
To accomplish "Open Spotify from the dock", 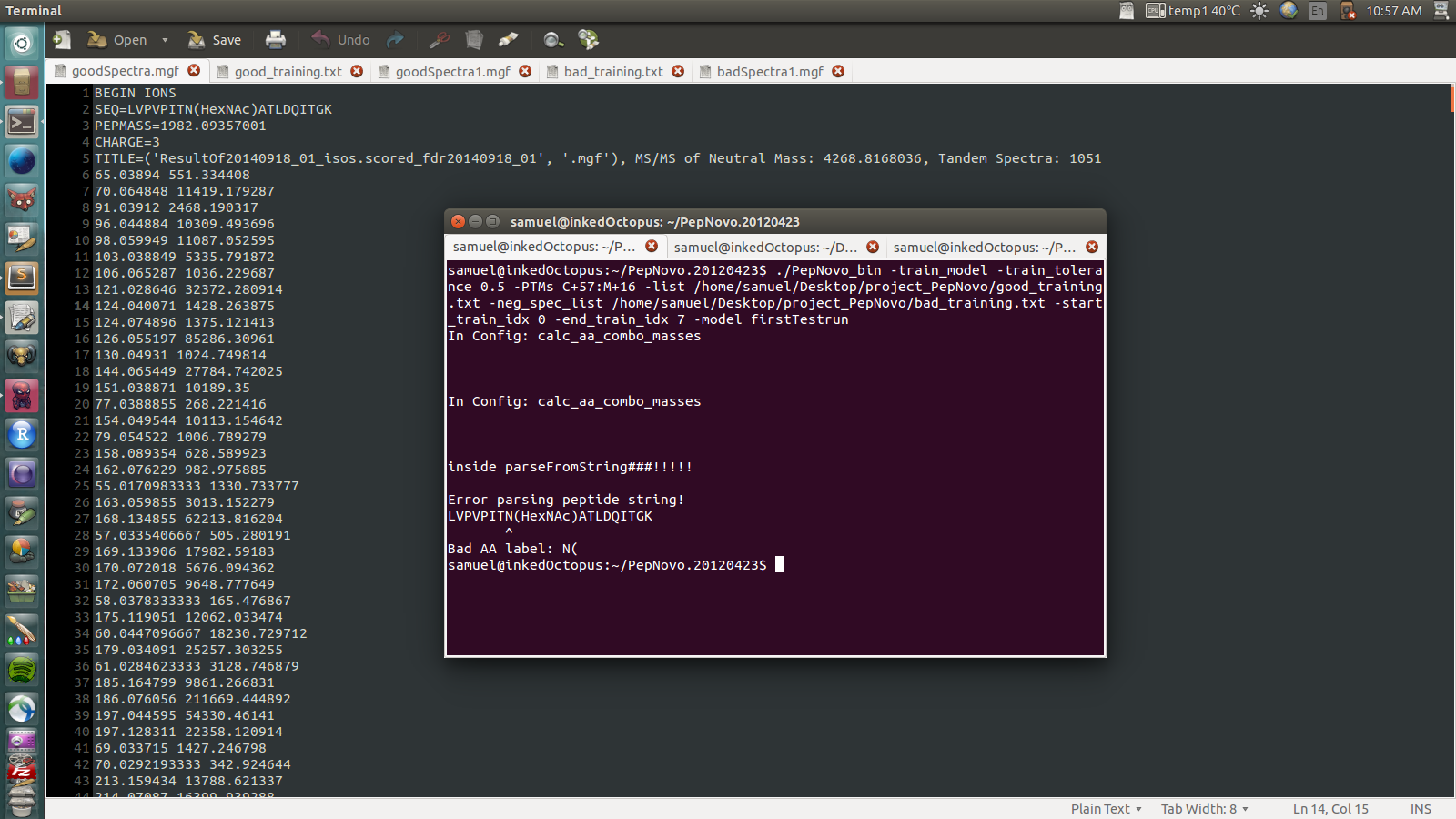I will 22,671.
